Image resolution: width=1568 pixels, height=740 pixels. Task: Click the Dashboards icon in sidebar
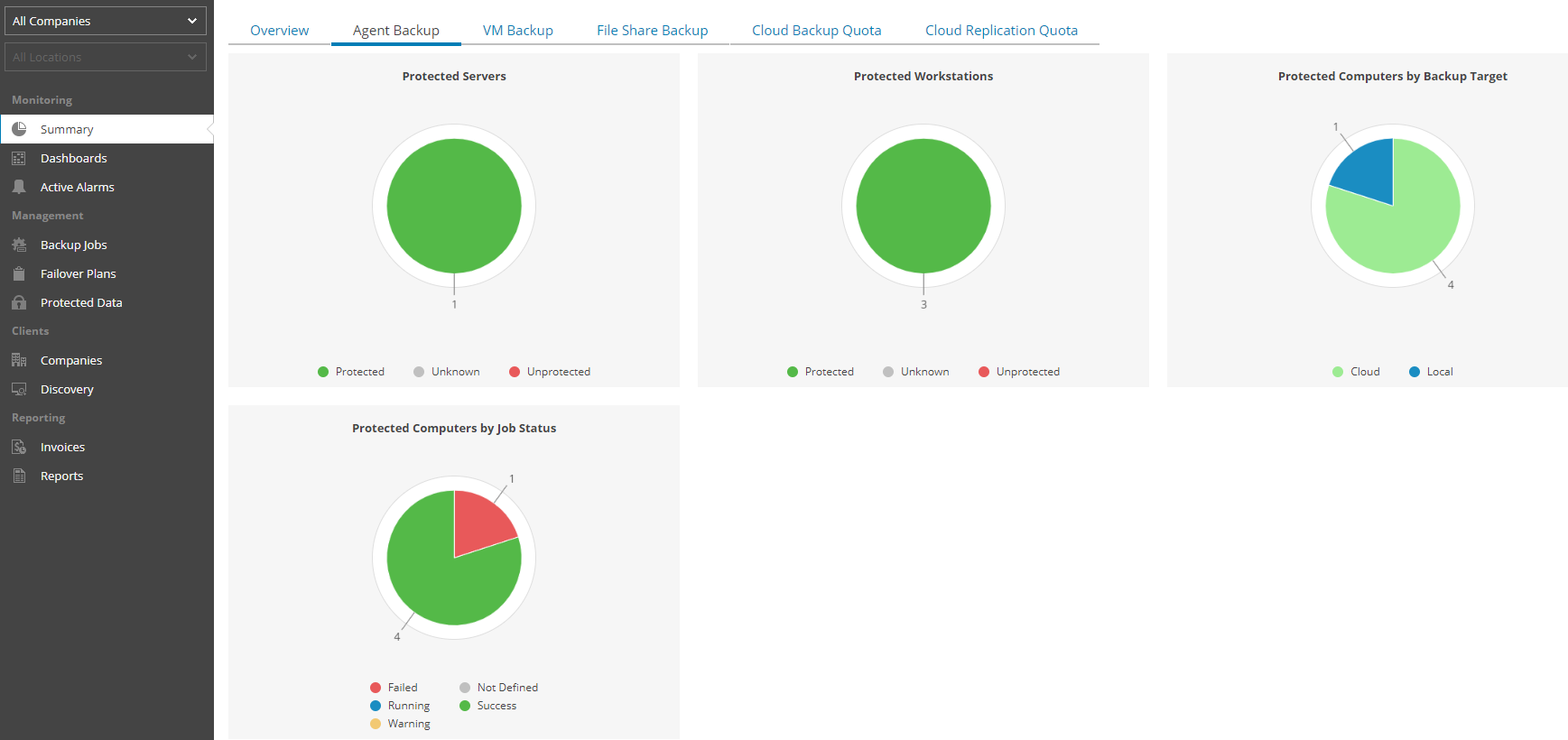[x=19, y=158]
